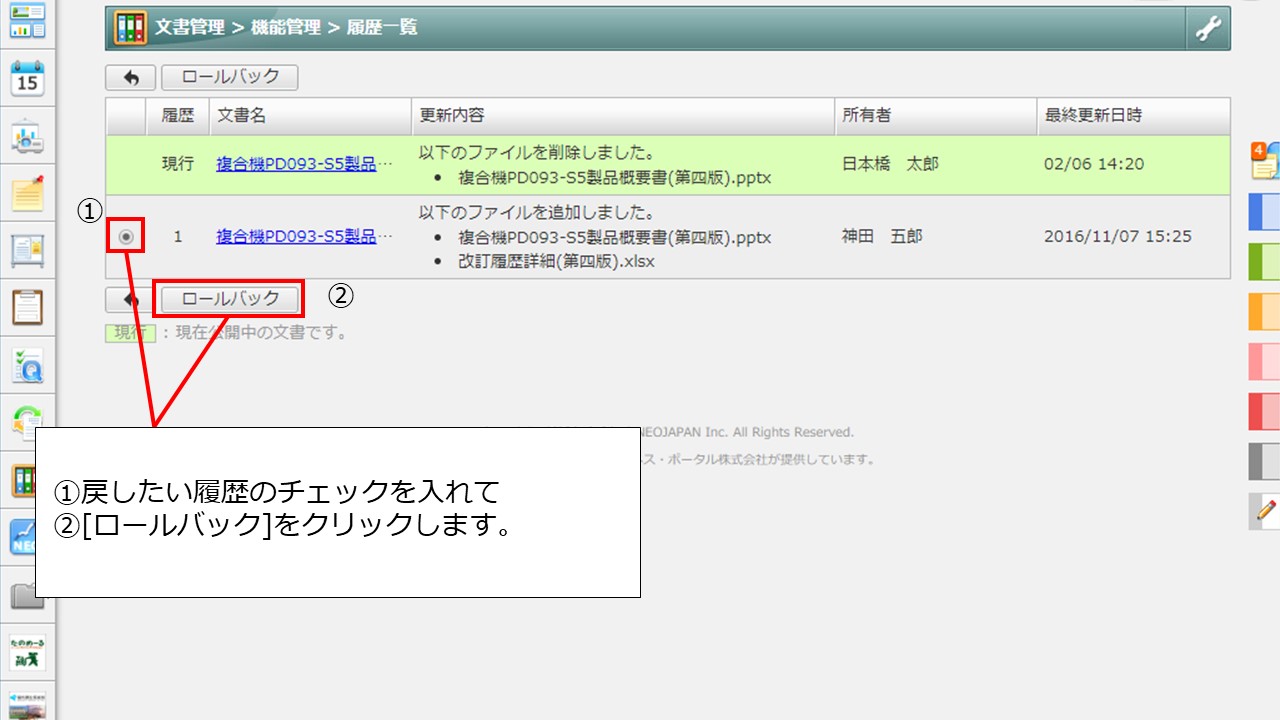Click the document search magnifier icon

pyautogui.click(x=27, y=366)
